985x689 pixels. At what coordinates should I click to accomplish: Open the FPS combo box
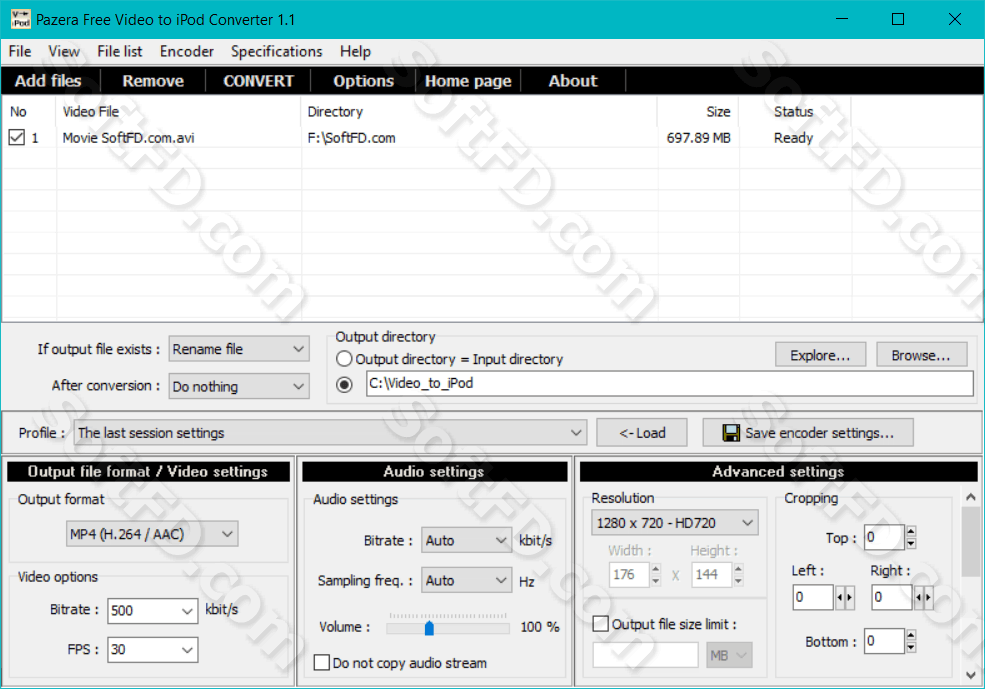coord(153,649)
